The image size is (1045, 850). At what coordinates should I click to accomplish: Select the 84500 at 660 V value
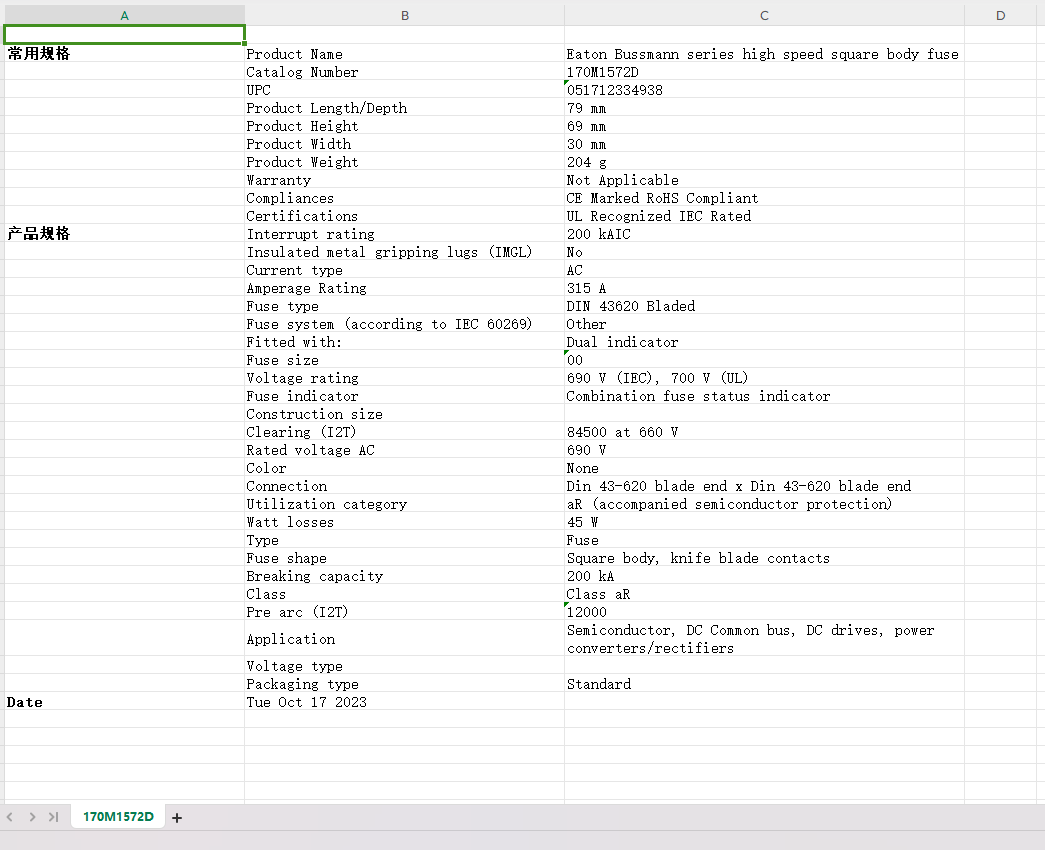pyautogui.click(x=764, y=431)
